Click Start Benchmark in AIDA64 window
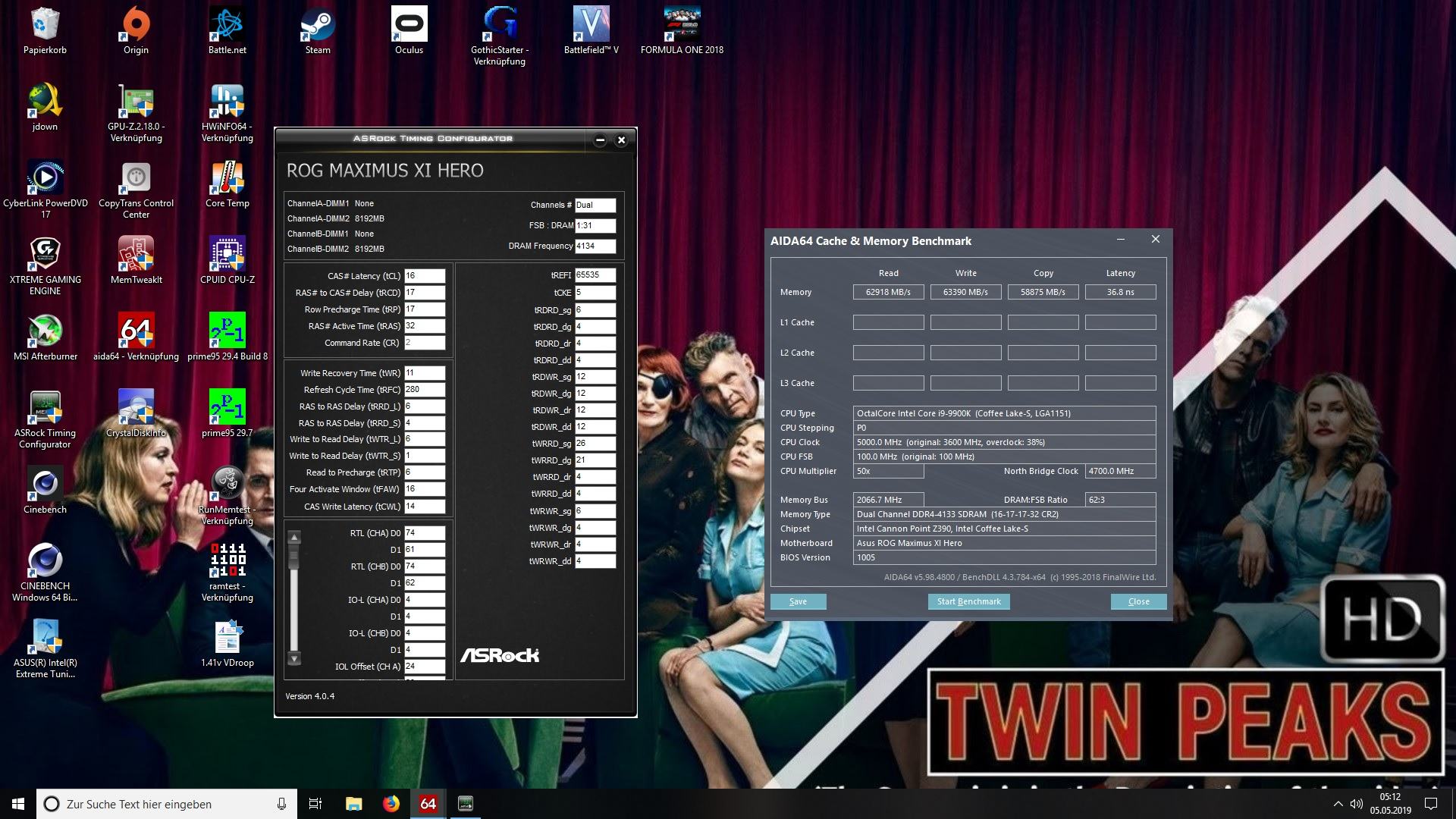The height and width of the screenshot is (819, 1456). [x=968, y=601]
